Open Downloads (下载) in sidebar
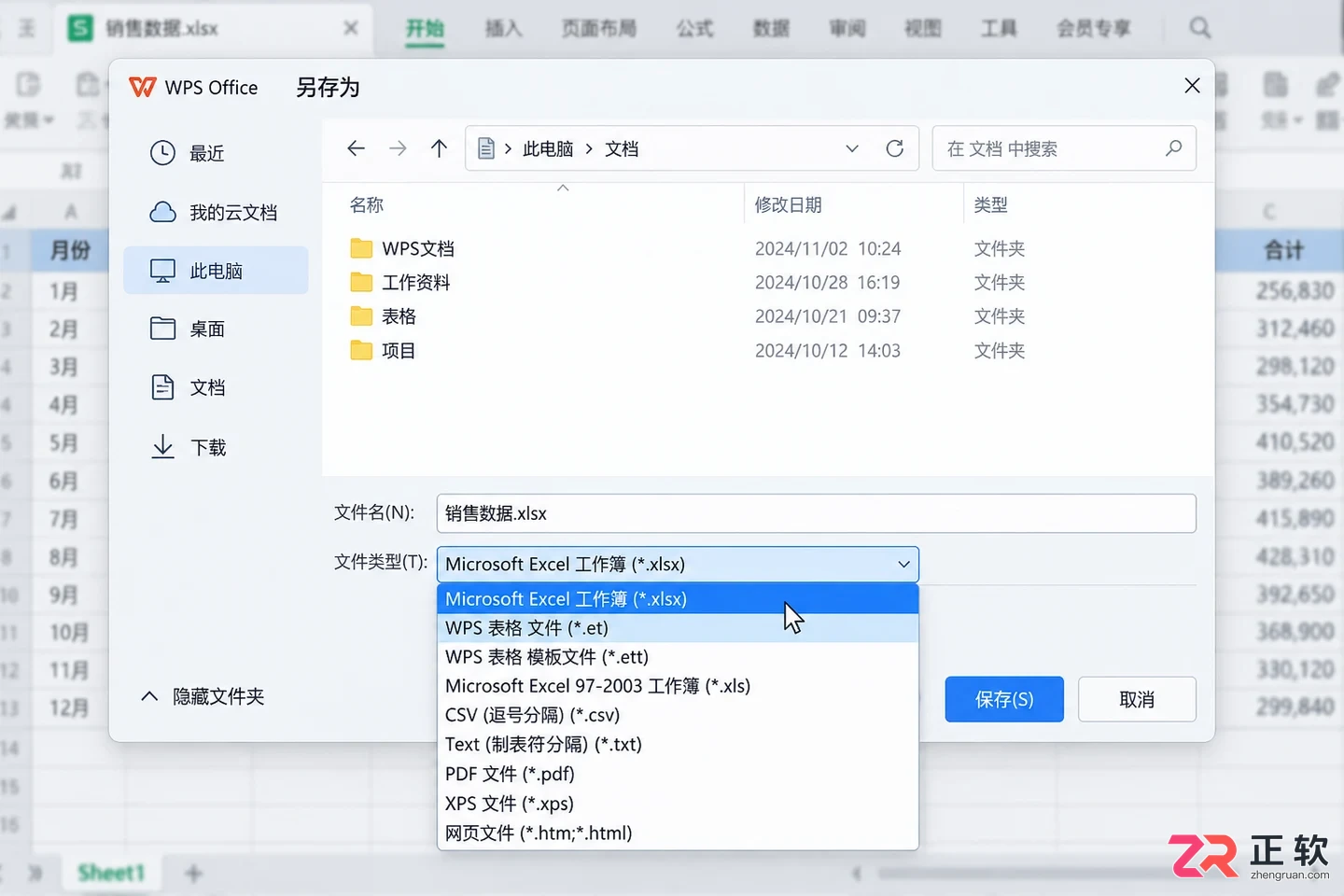Viewport: 1344px width, 896px height. point(216,448)
